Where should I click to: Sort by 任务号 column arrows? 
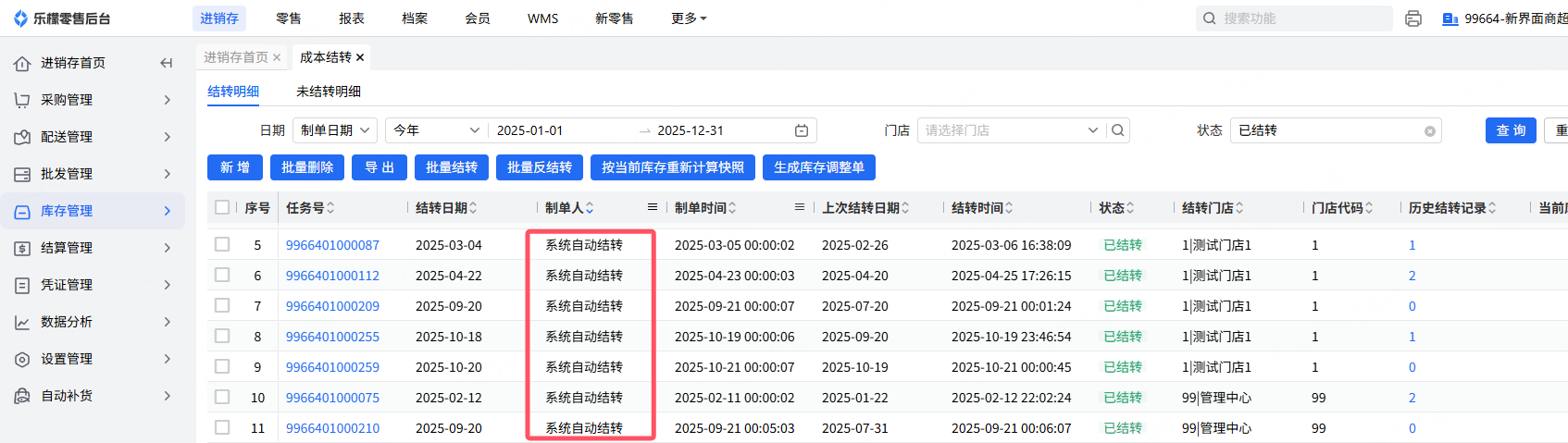330,208
